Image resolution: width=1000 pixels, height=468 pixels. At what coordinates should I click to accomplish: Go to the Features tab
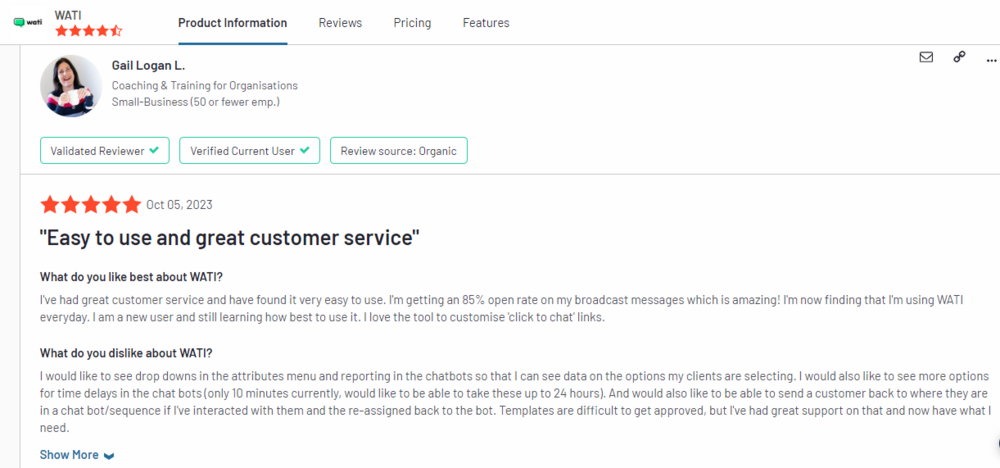tap(486, 23)
